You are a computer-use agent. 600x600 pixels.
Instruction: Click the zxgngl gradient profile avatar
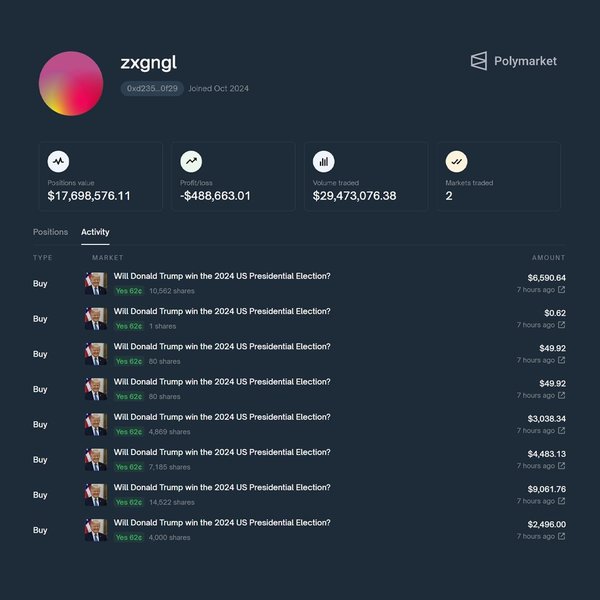pos(71,83)
